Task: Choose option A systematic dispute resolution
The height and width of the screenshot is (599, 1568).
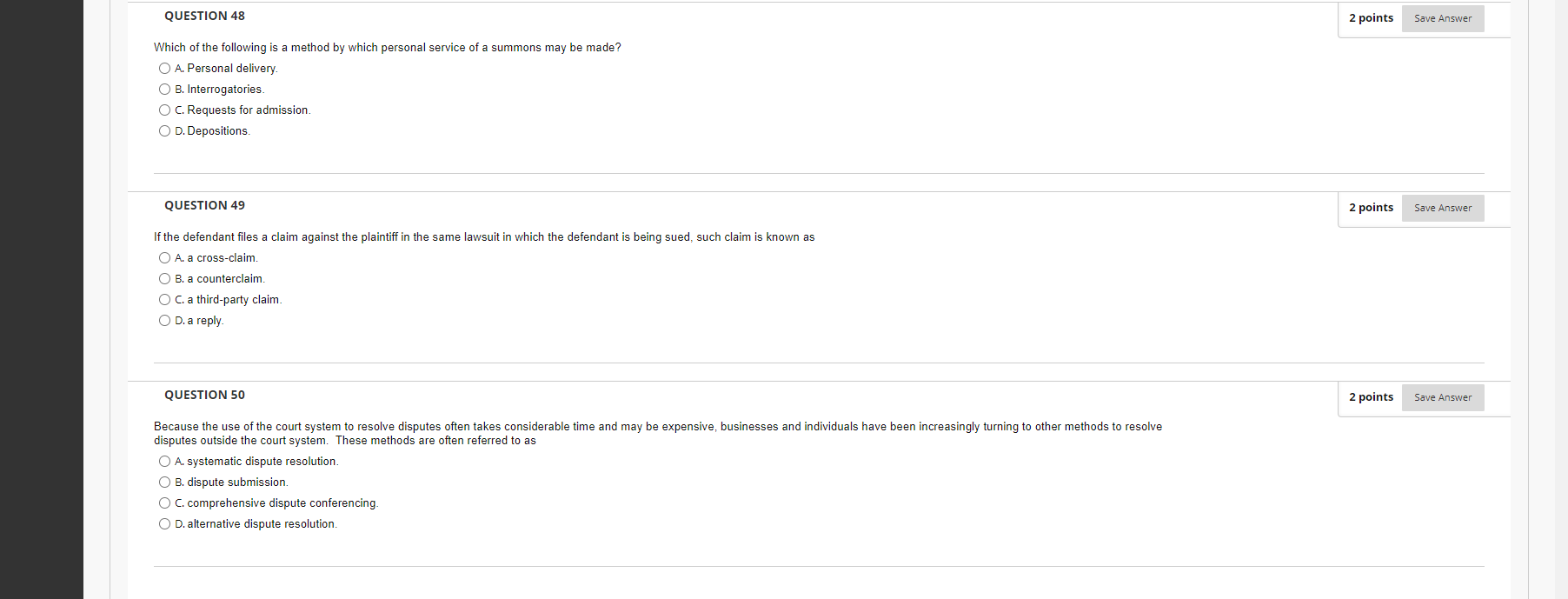Action: [164, 461]
